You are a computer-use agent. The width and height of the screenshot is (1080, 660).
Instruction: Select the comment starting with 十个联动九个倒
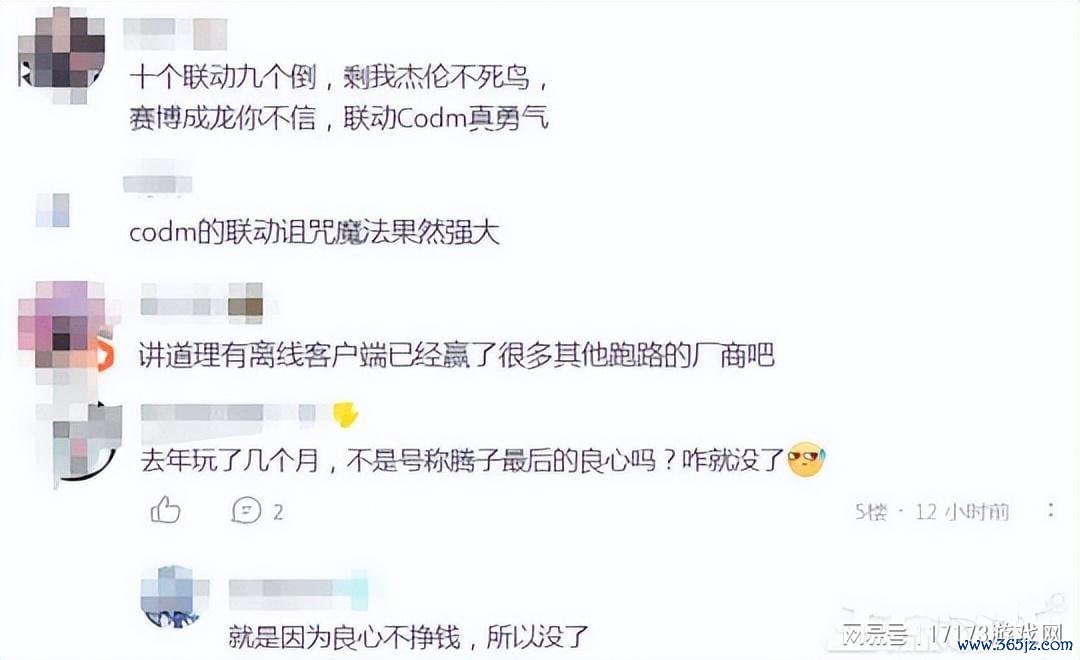coord(340,98)
